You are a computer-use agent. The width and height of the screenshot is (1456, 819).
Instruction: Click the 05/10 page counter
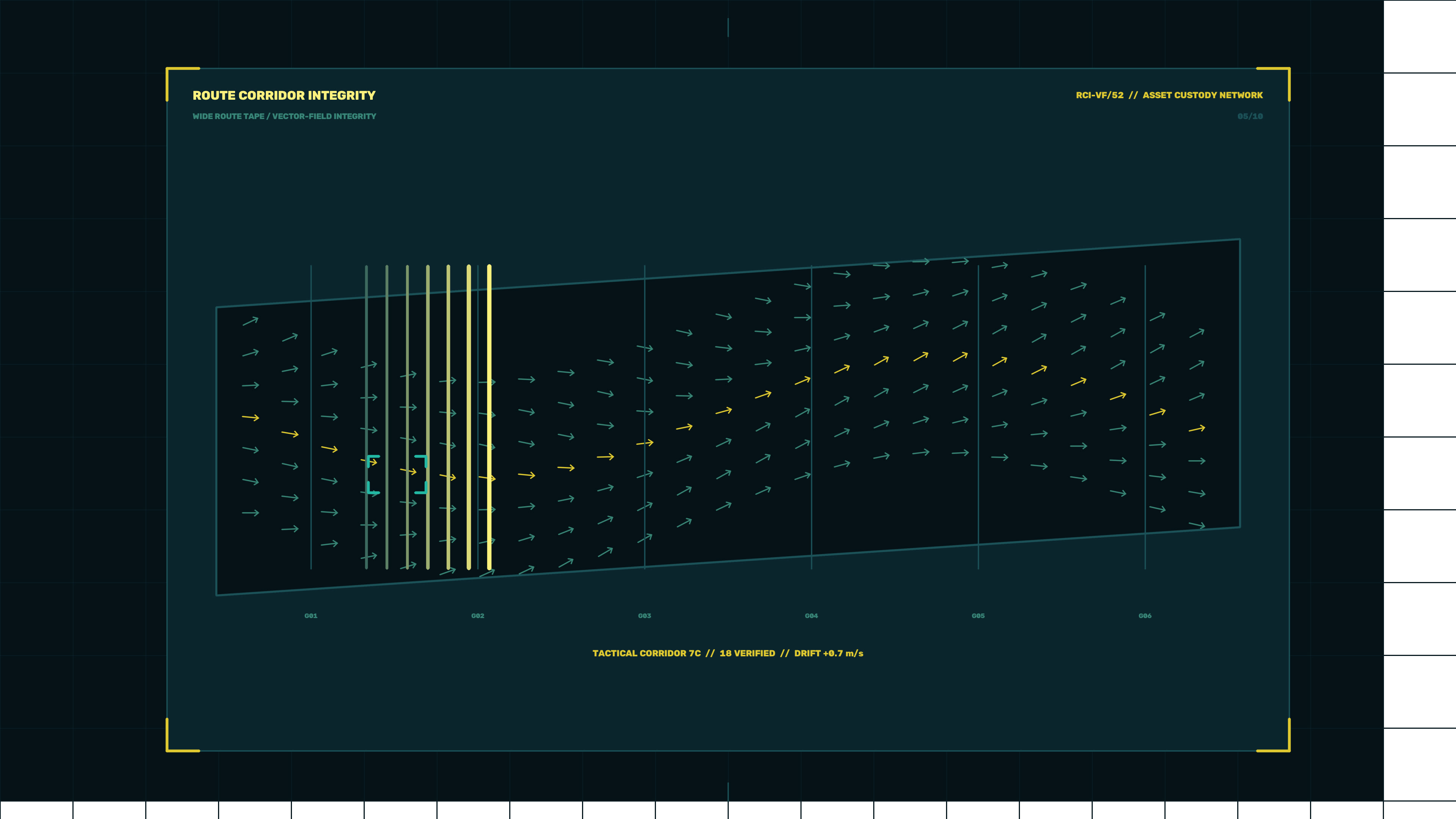tap(1250, 116)
